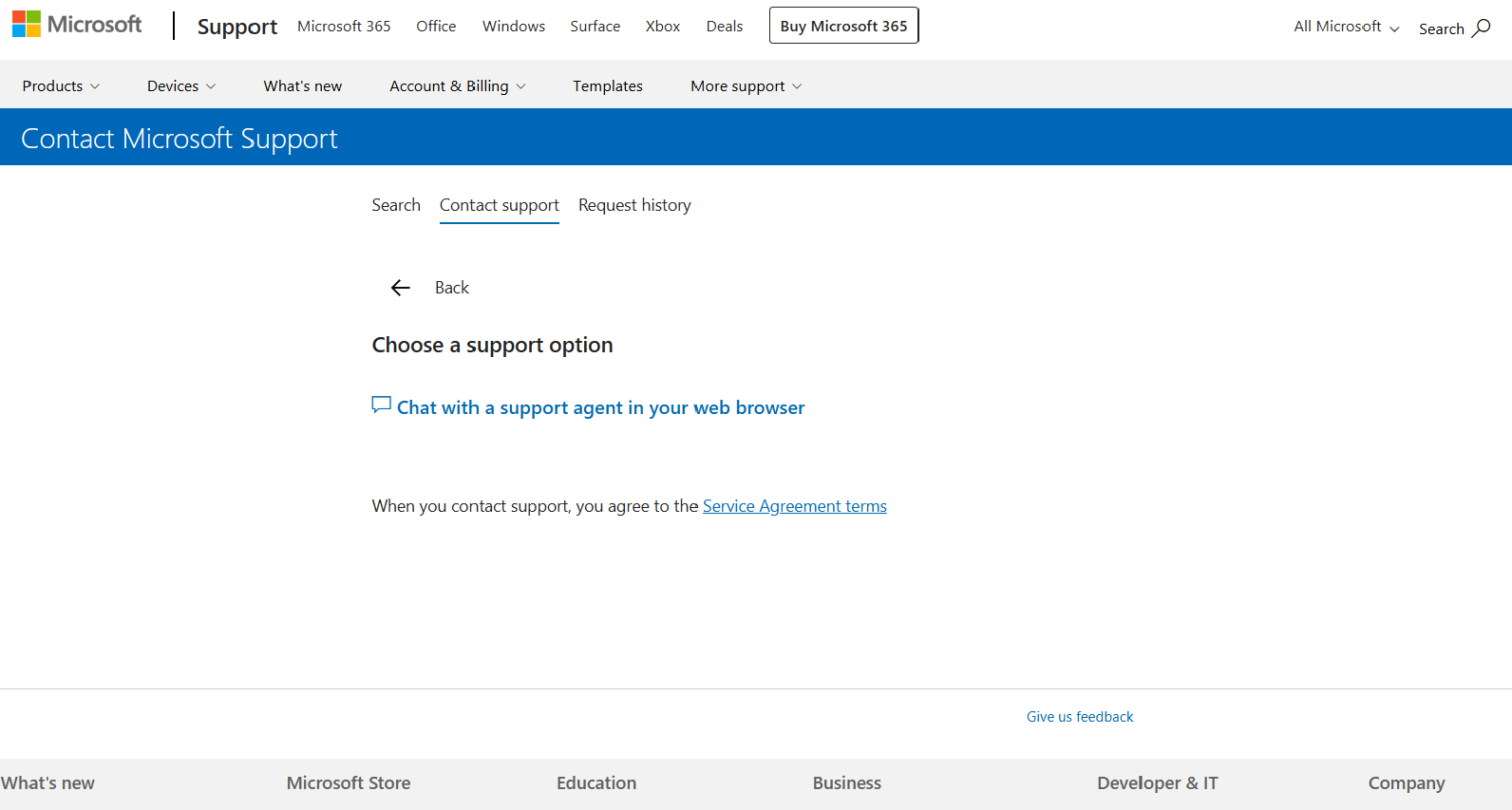Click Buy Microsoft 365 button
Viewport: 1512px width, 810px height.
click(844, 26)
